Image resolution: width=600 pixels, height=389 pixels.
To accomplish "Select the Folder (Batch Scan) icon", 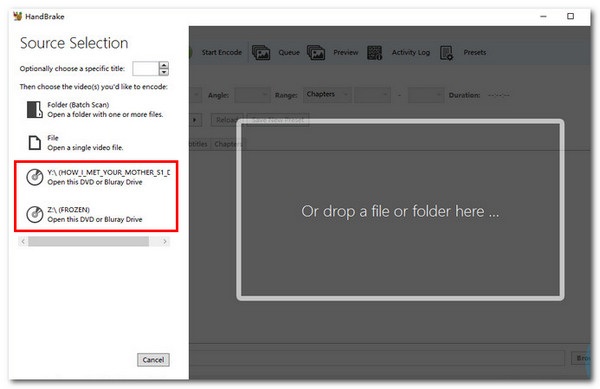I will [x=34, y=109].
